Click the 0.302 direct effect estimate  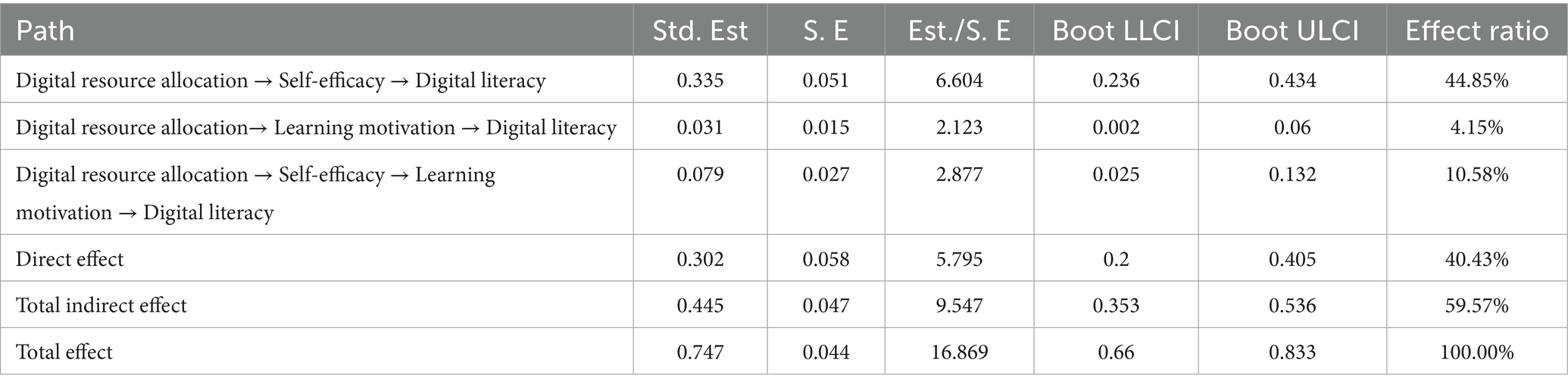[x=700, y=259]
